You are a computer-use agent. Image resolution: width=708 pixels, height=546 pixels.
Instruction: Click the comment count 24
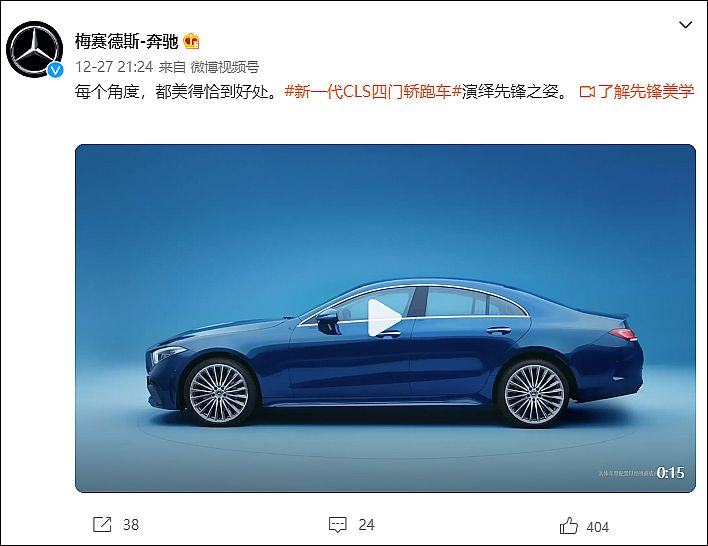click(x=366, y=525)
